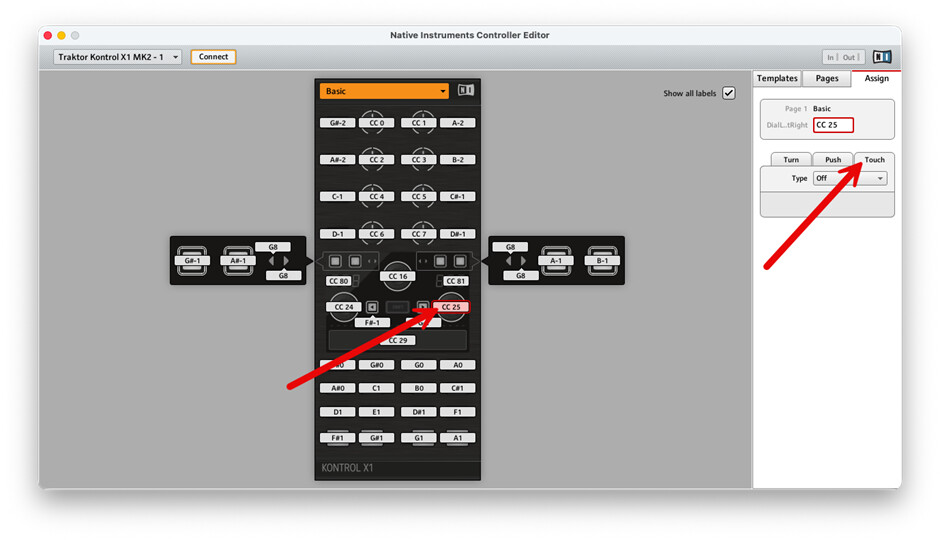Expand the orange Basic page dropdown
Screen dimensions: 940x540
pos(385,91)
